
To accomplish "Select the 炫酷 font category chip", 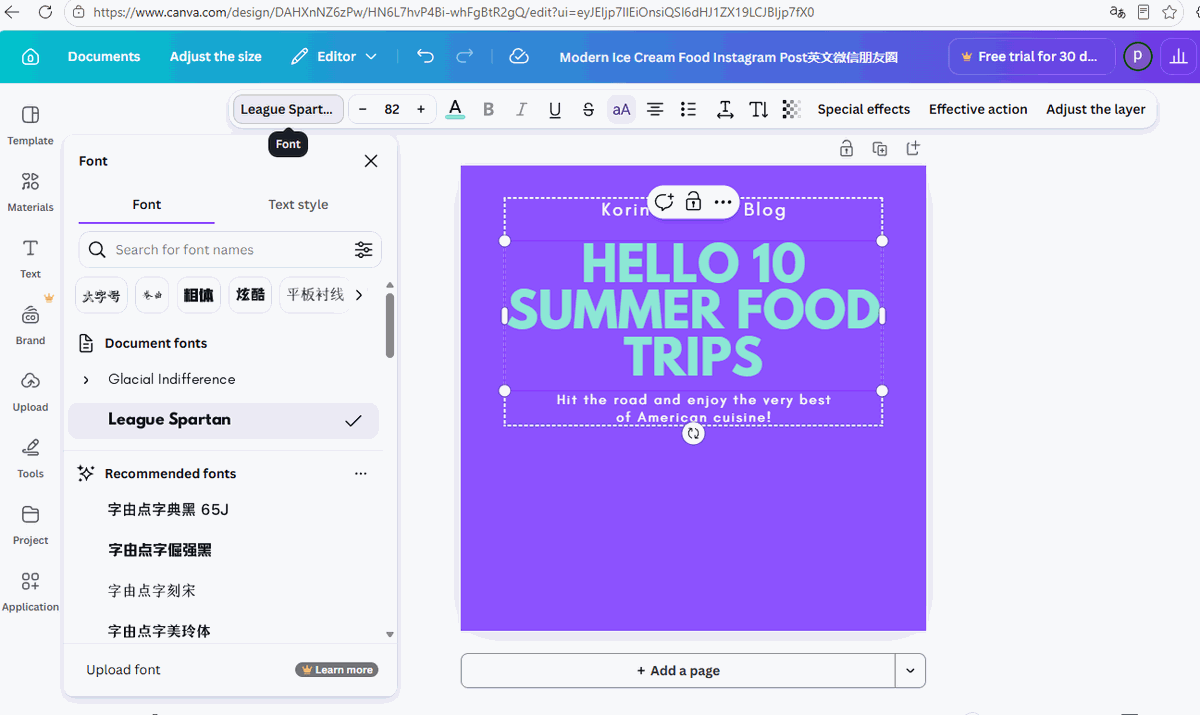I will [251, 295].
